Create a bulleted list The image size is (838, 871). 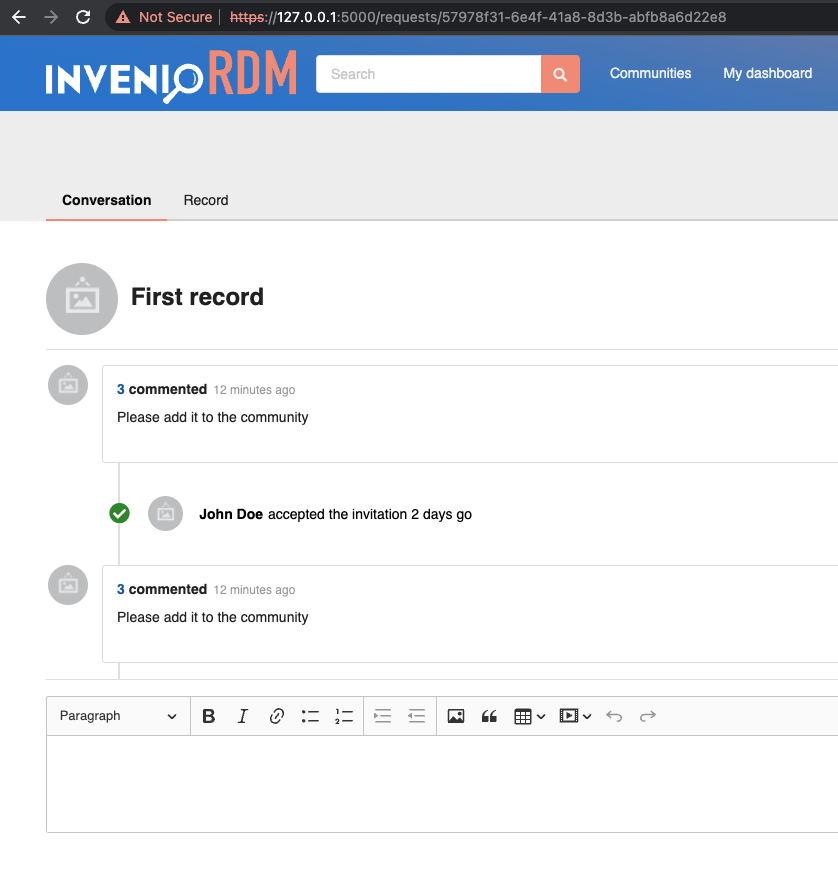click(310, 716)
